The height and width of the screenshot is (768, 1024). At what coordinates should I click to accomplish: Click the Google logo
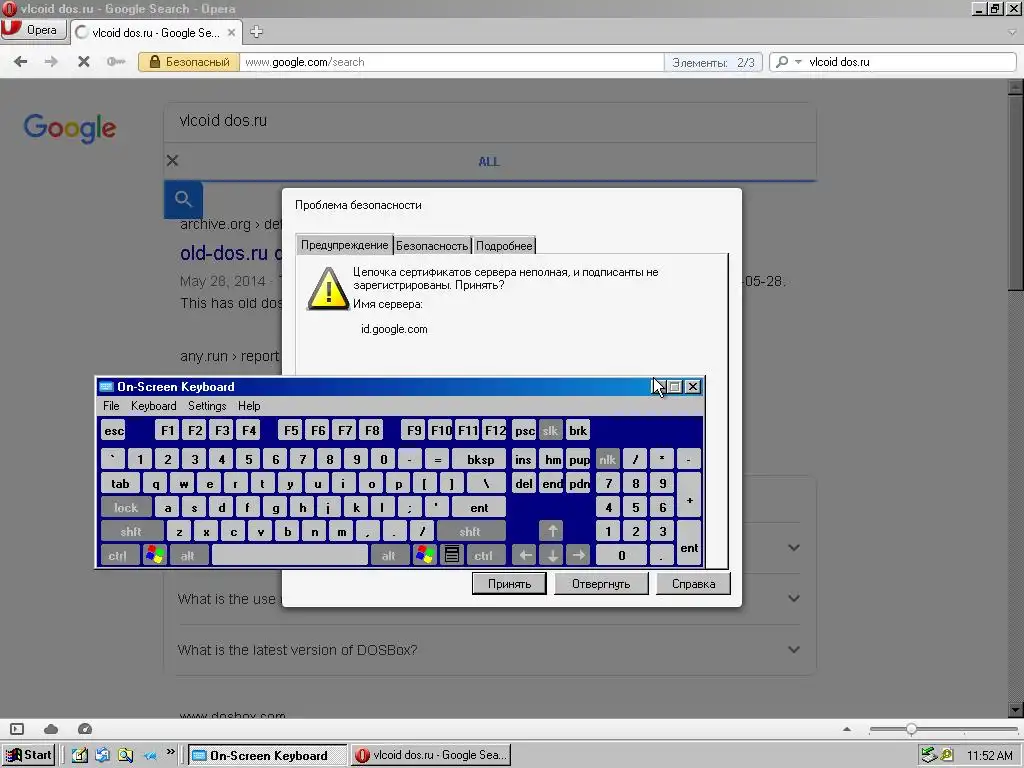click(70, 128)
